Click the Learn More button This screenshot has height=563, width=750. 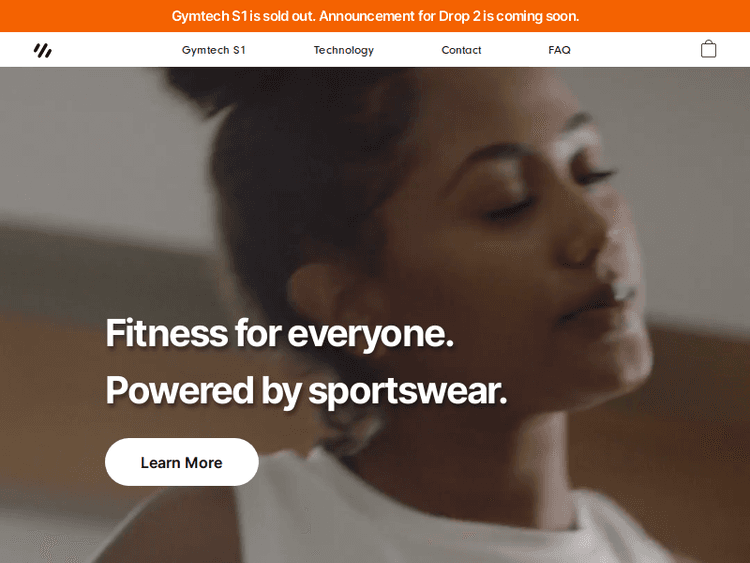tap(182, 462)
